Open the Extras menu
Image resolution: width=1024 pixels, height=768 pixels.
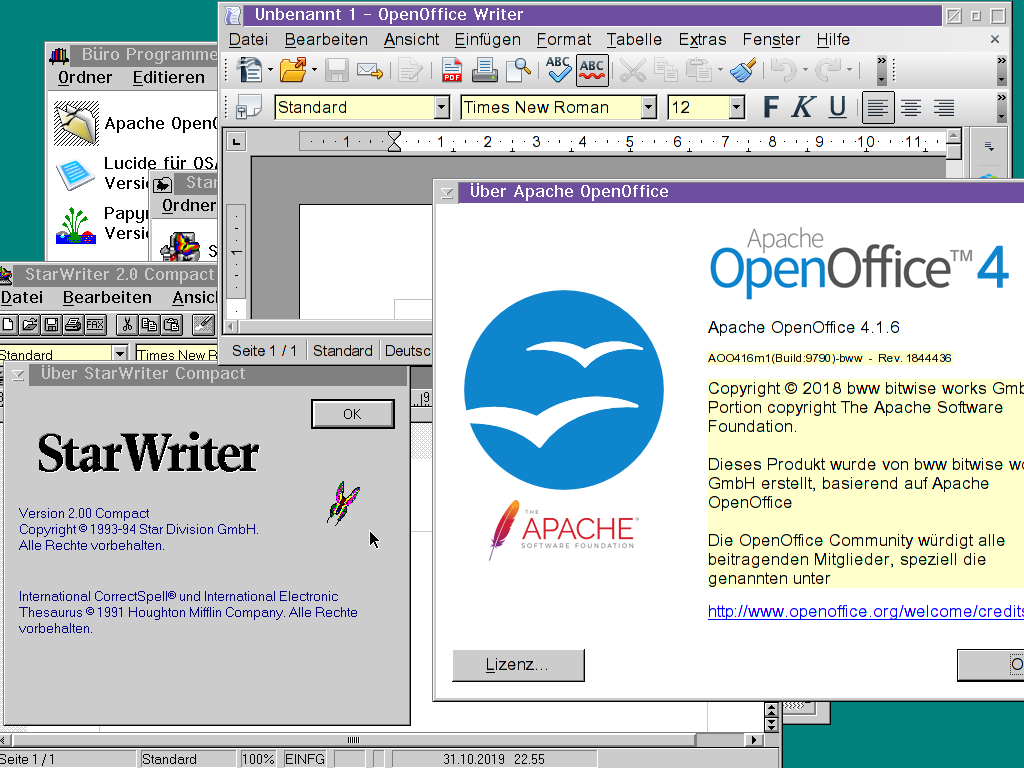(x=702, y=40)
